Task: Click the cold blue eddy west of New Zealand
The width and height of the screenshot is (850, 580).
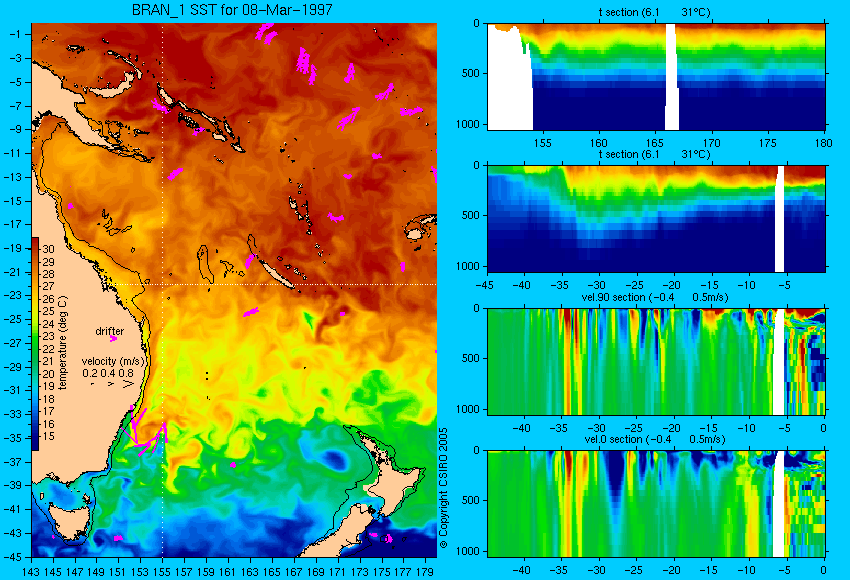Action: (336, 460)
